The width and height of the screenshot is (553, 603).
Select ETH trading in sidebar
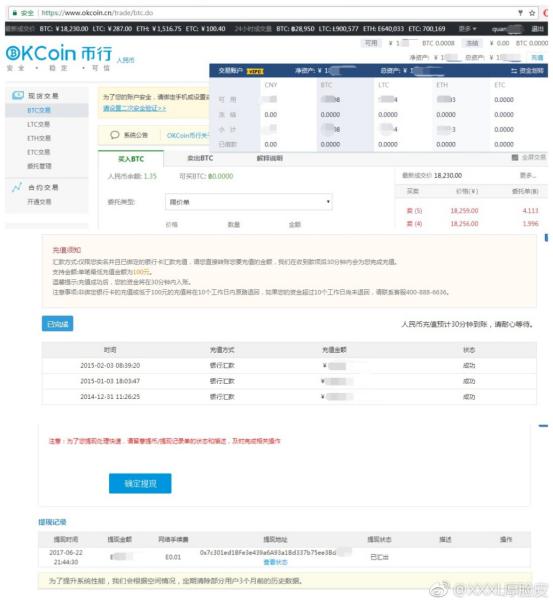click(39, 138)
